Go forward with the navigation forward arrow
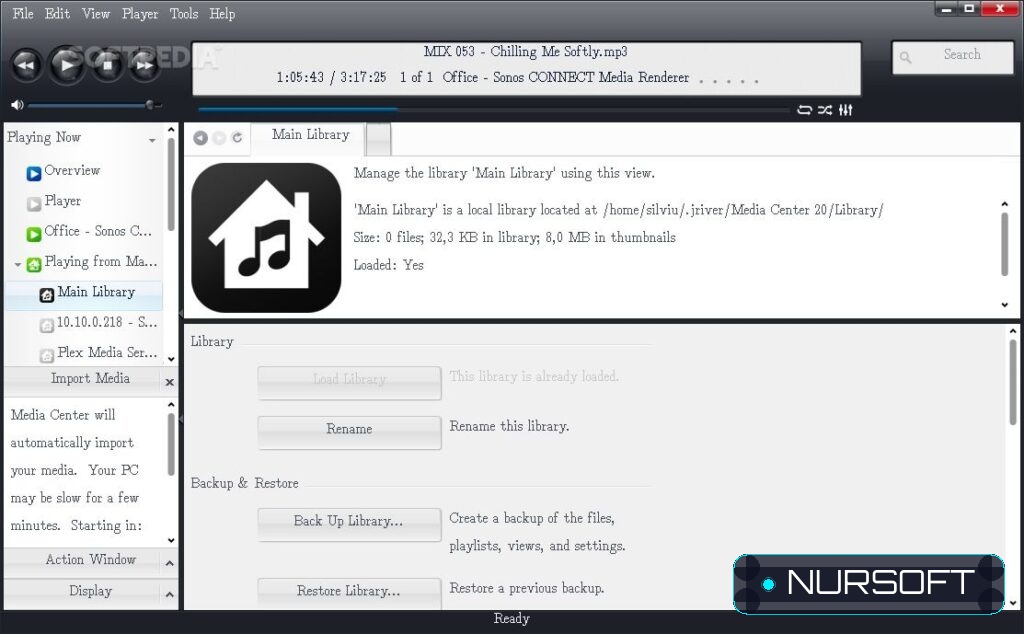The image size is (1024, 634). pos(219,138)
